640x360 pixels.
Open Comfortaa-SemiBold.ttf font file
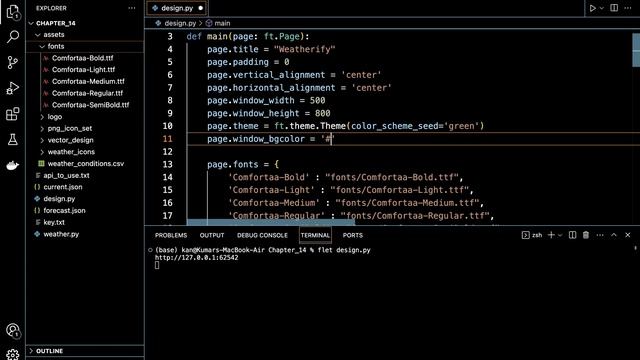pos(90,105)
